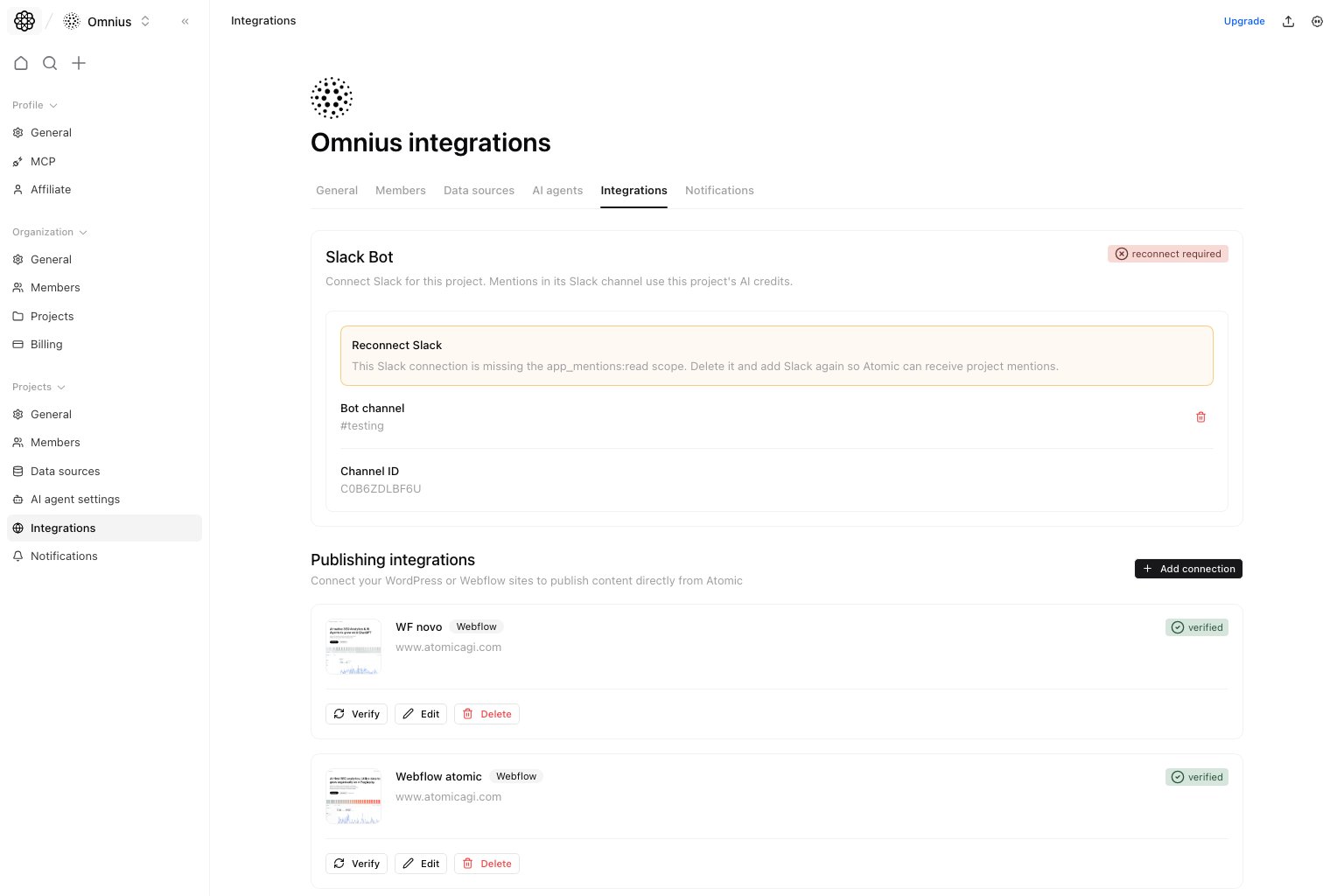
Task: Open Notifications in the sidebar
Action: (x=104, y=556)
